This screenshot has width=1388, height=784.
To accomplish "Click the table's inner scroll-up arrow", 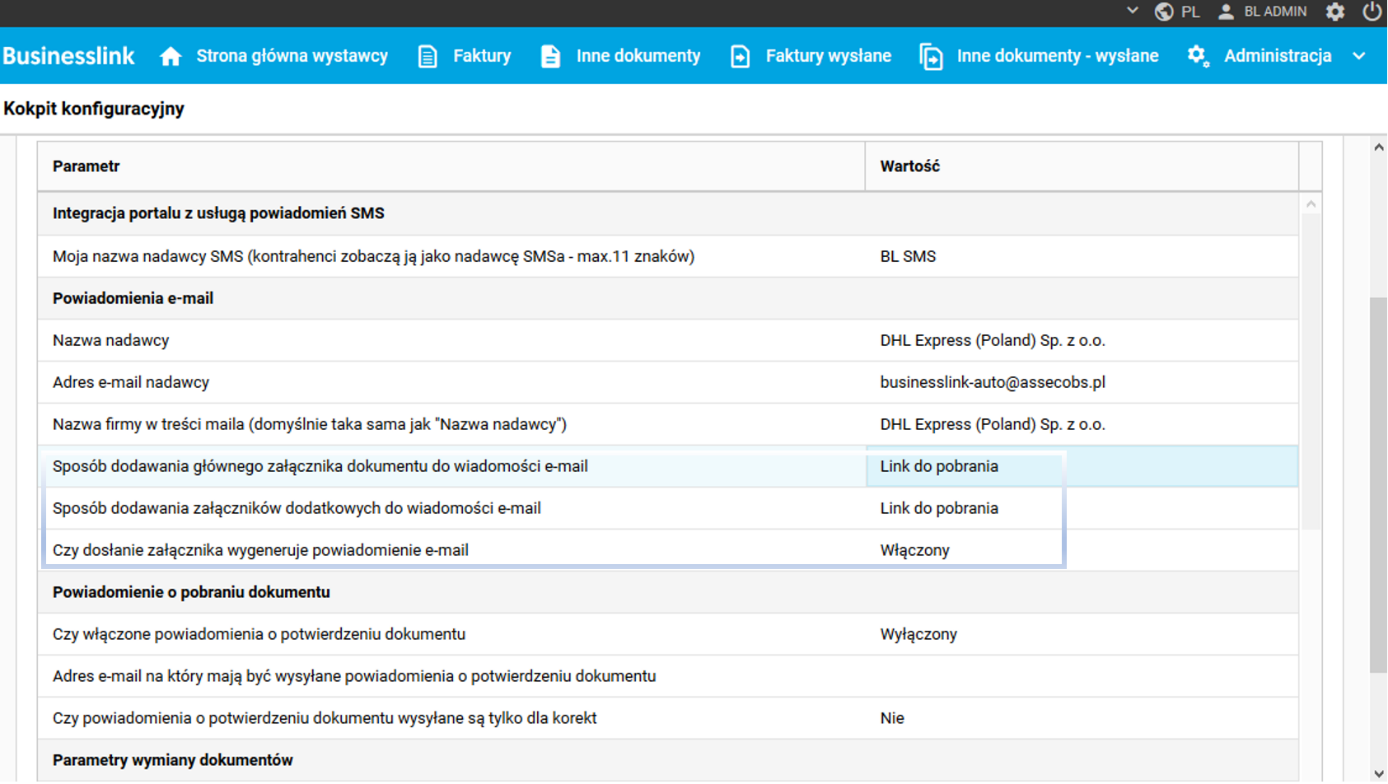I will click(1311, 205).
